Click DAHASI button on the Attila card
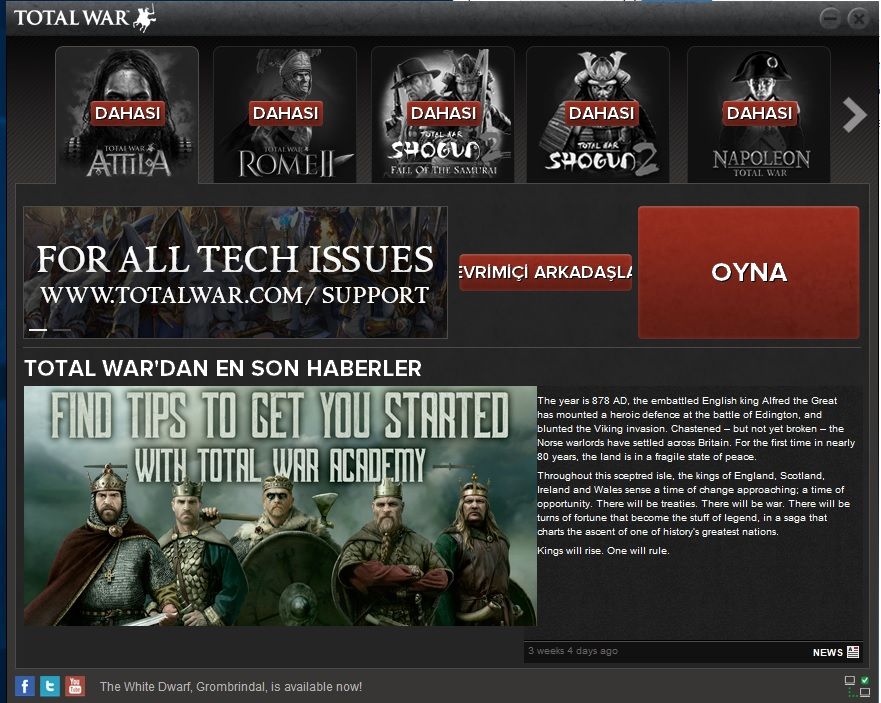The height and width of the screenshot is (703, 881). point(128,113)
